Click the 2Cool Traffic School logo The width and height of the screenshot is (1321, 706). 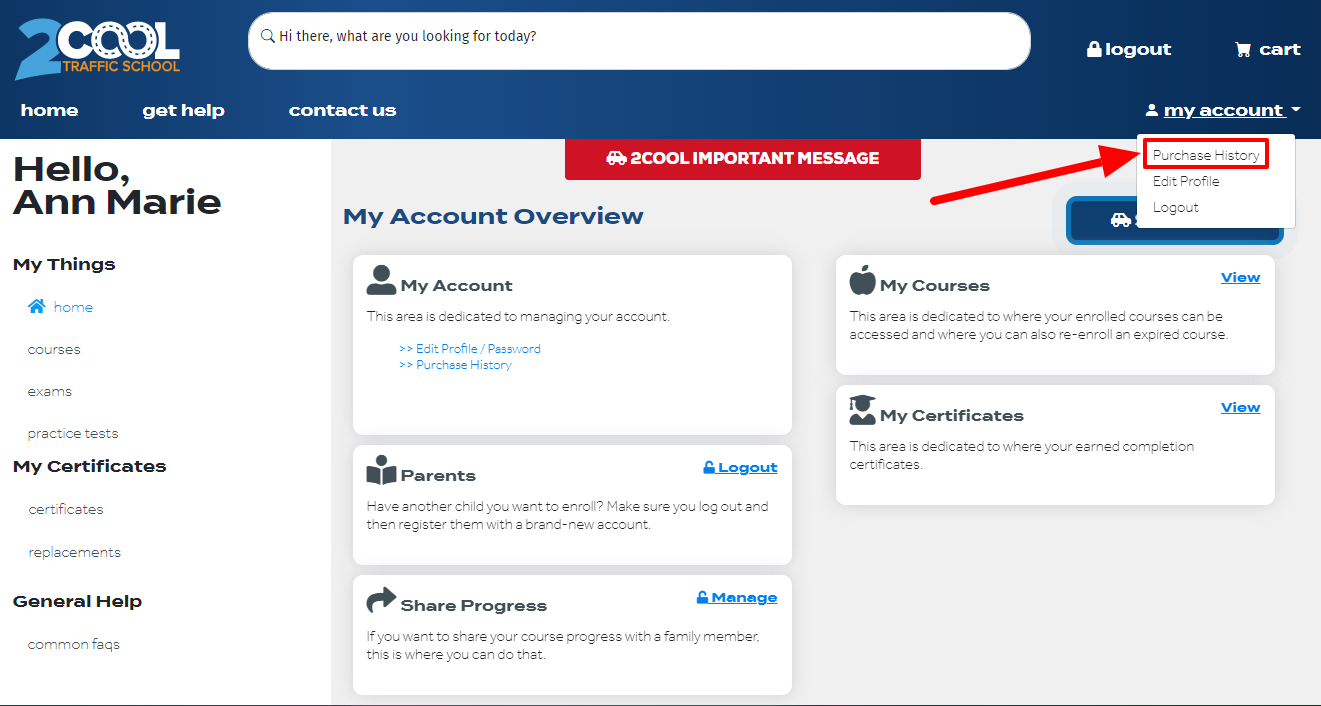click(98, 48)
